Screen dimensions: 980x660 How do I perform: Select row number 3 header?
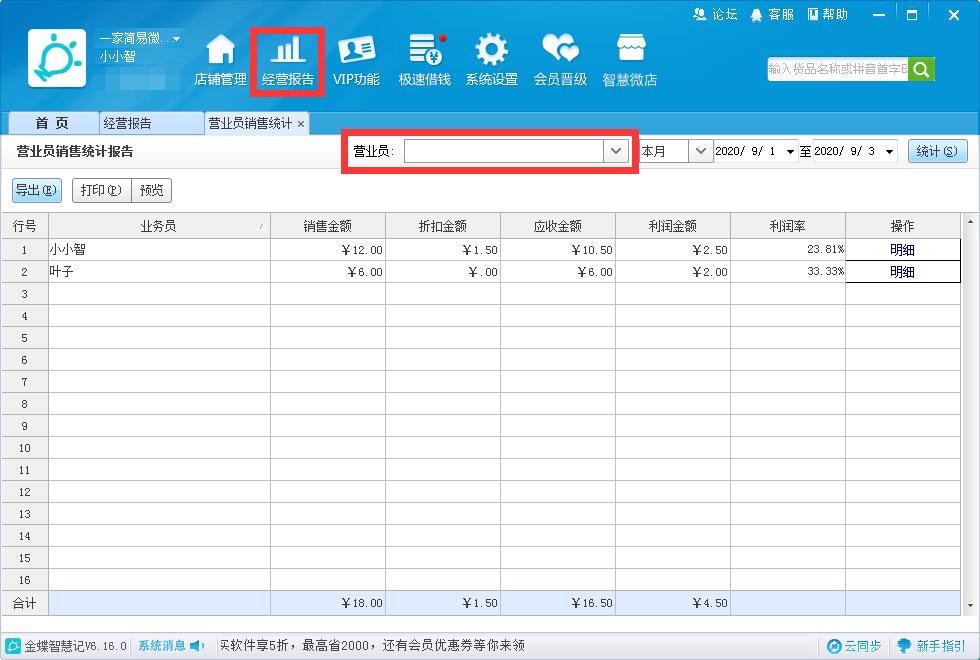coord(24,294)
